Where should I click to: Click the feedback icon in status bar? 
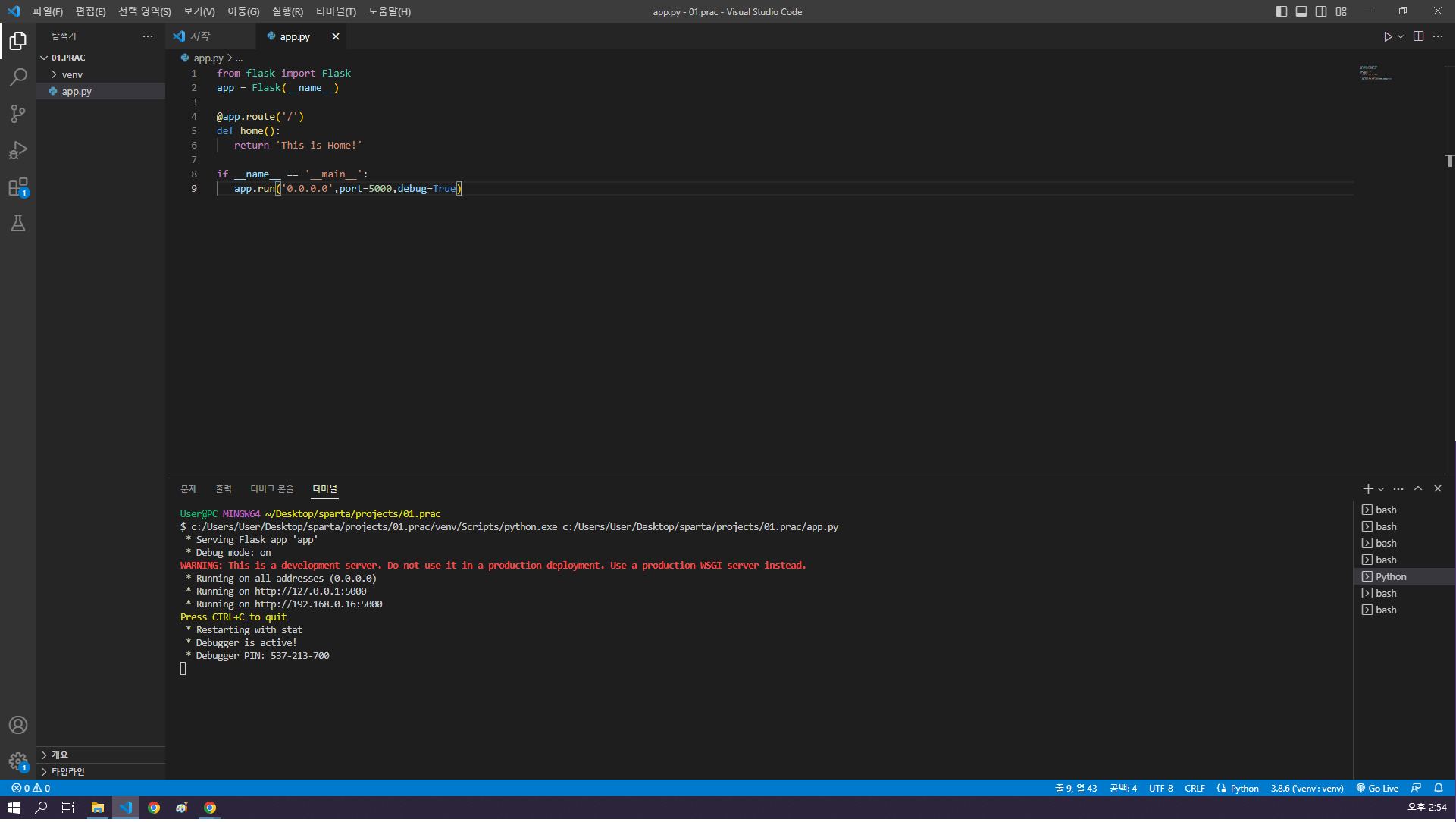[1416, 789]
